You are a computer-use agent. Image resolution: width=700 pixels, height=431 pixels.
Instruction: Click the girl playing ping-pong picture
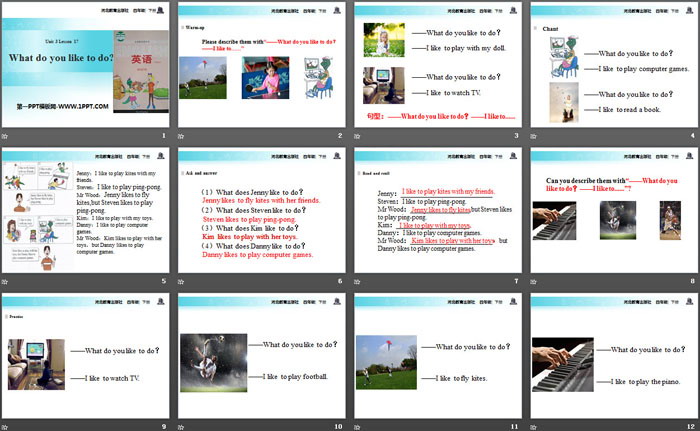pos(262,78)
